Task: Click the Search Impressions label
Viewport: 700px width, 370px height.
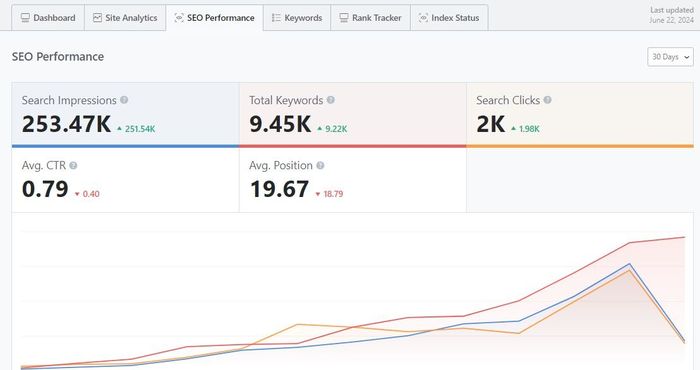Action: coord(69,100)
